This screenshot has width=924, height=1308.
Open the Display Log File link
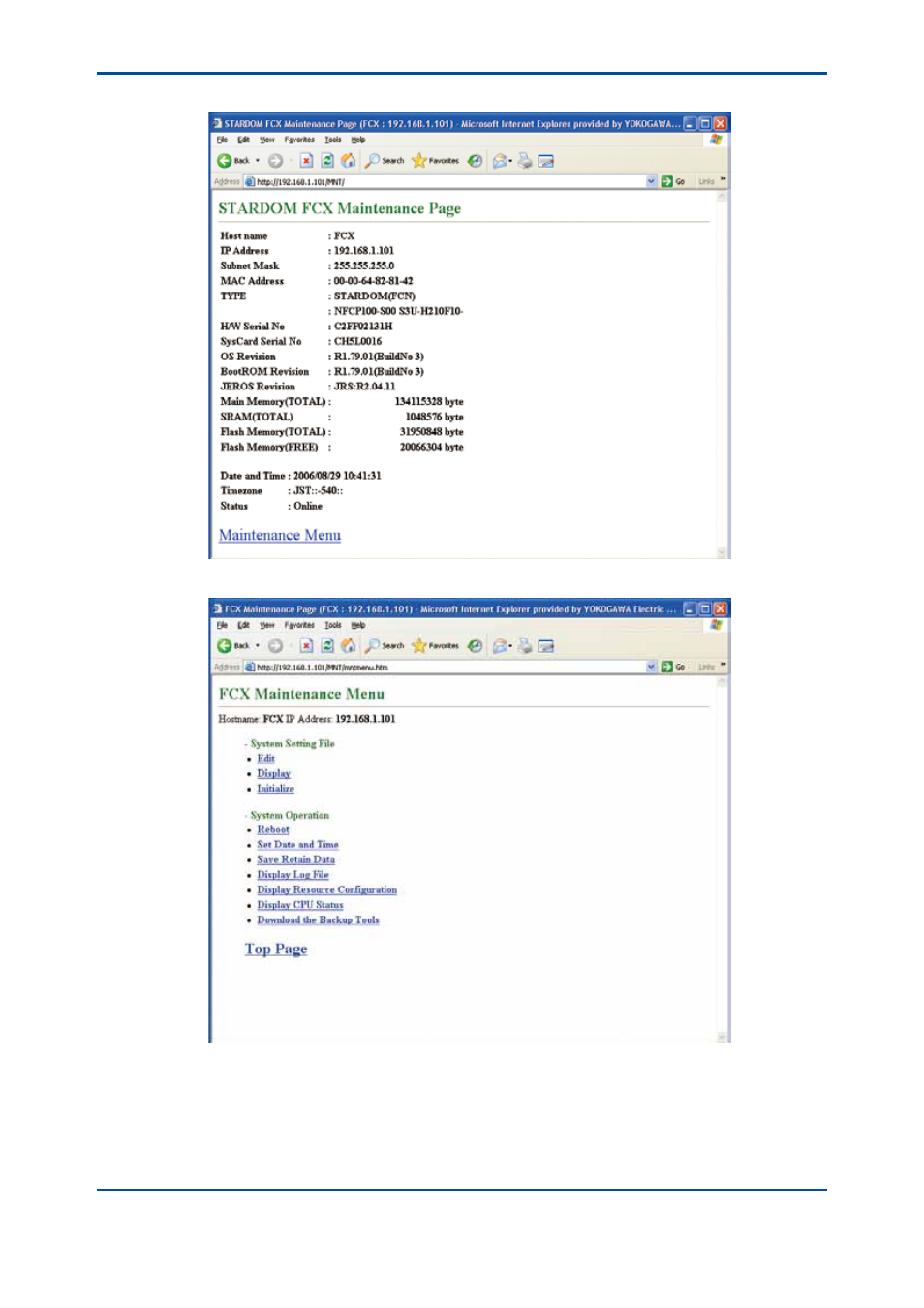(x=293, y=875)
